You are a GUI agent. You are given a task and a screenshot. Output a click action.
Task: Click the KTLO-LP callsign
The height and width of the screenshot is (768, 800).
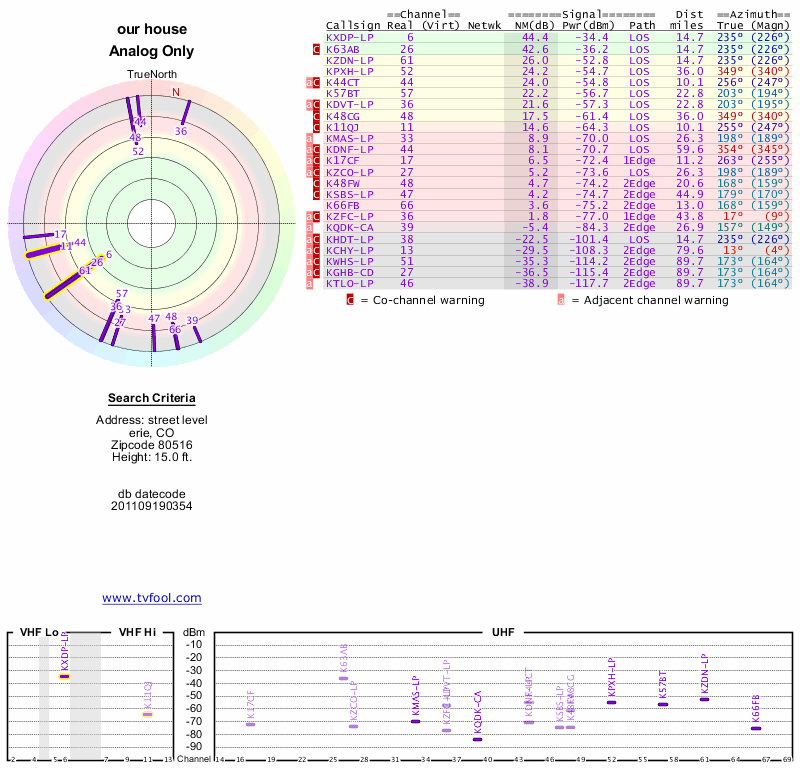click(349, 284)
